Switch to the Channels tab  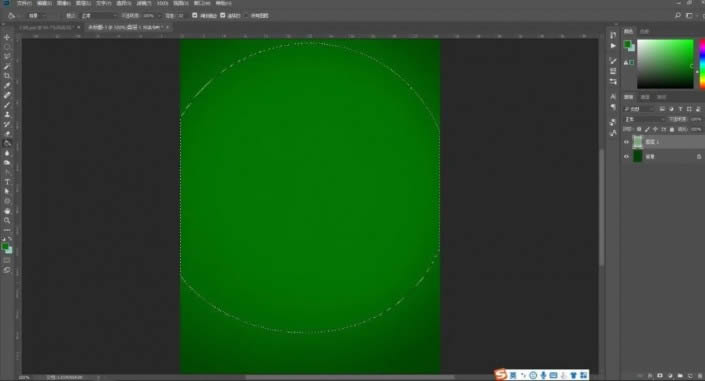coord(645,97)
